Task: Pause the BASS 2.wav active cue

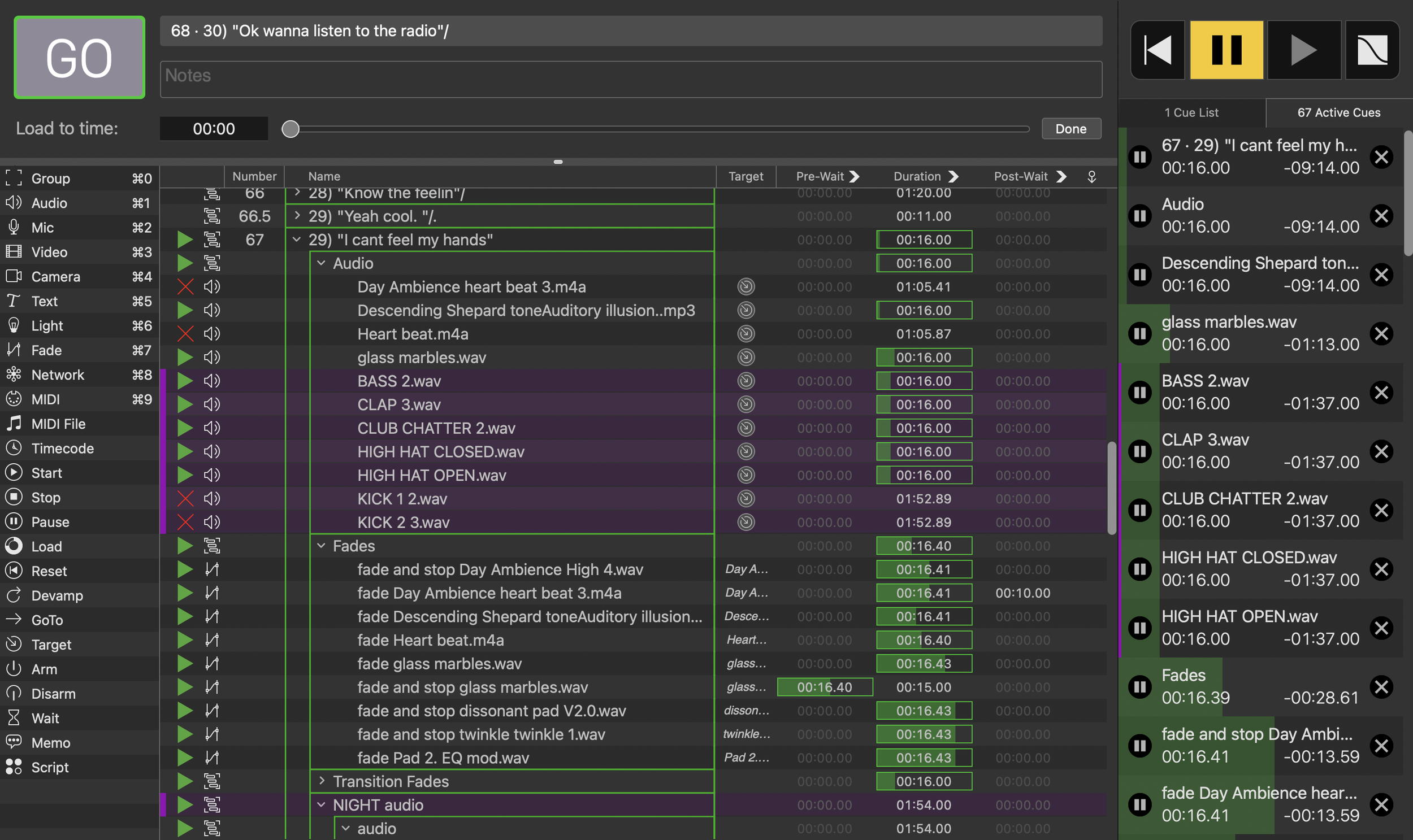Action: [x=1139, y=392]
